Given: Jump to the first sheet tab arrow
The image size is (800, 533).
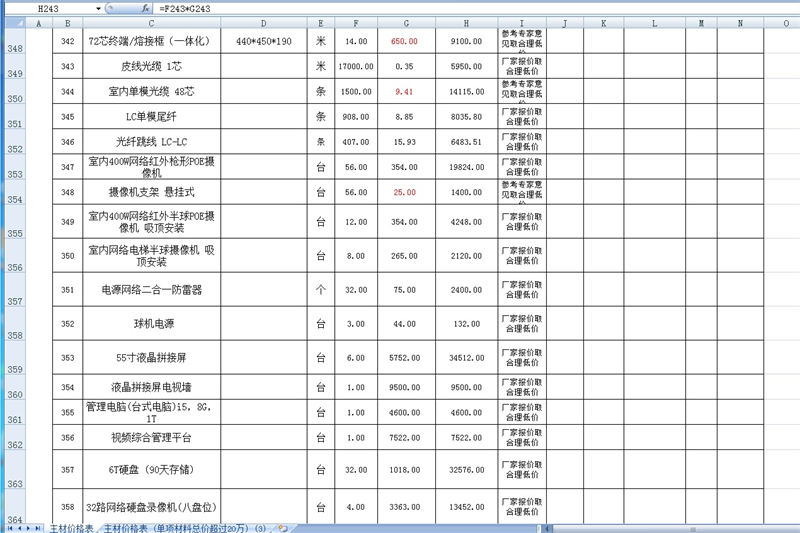Looking at the screenshot, I should (x=9, y=527).
